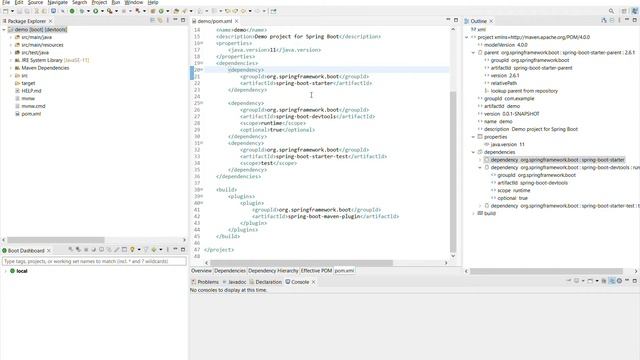Switch to Dependency Hierarchy tab
This screenshot has width=640, height=360.
(273, 271)
